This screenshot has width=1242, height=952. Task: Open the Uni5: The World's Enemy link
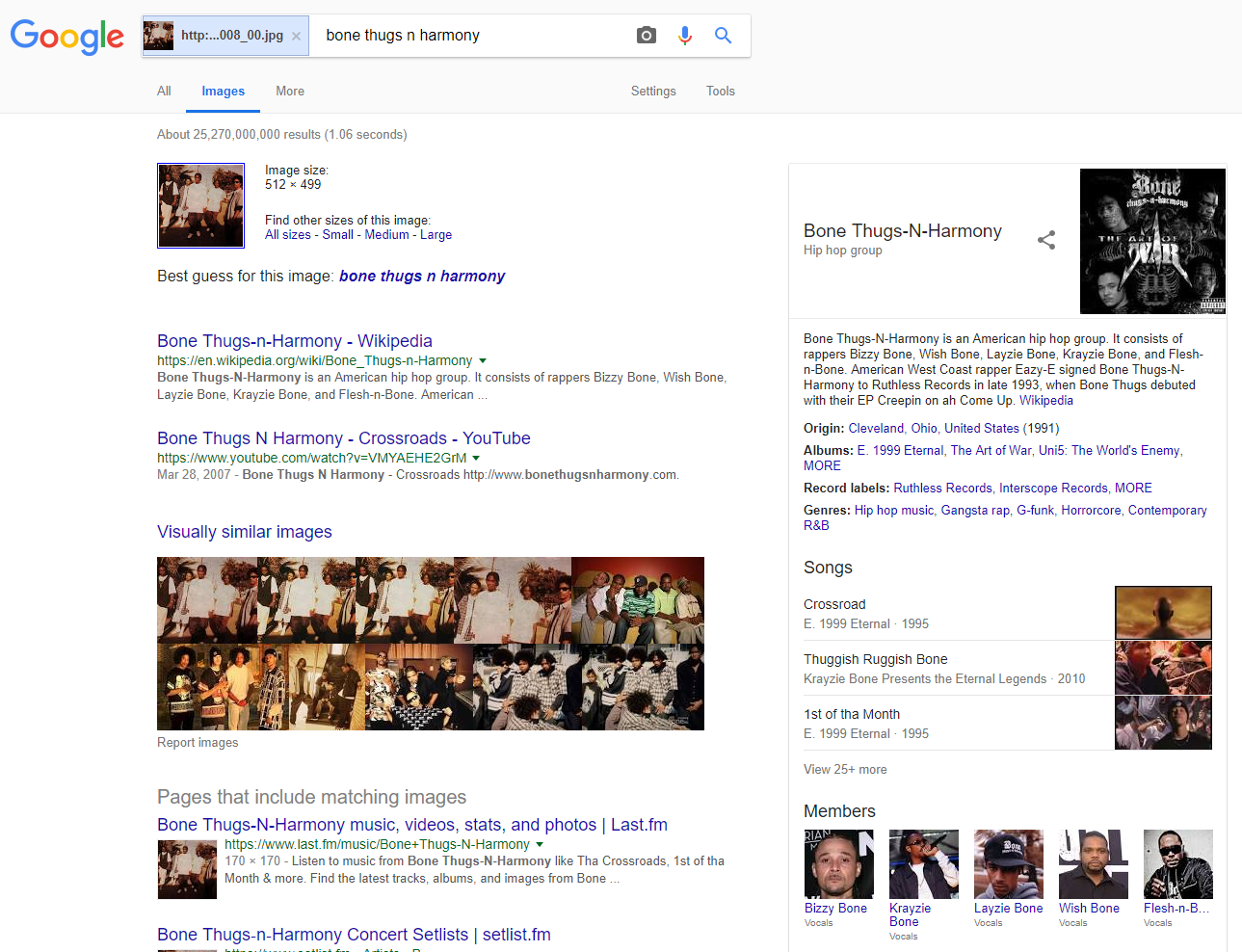1109,451
